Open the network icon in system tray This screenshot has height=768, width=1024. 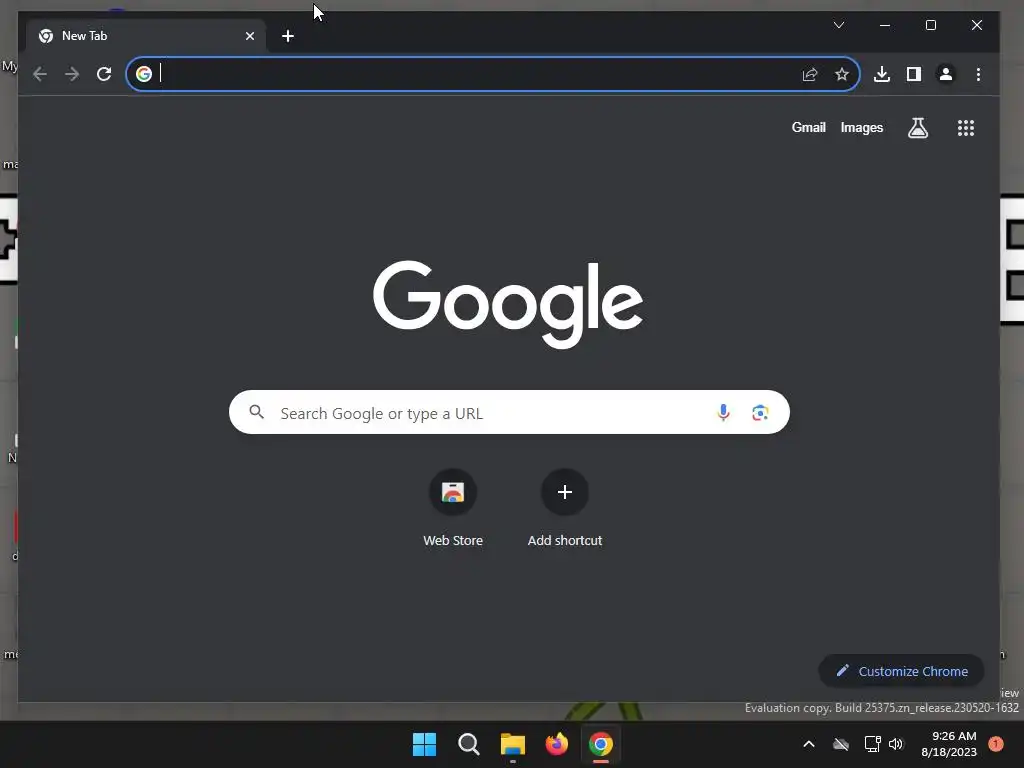tap(872, 744)
